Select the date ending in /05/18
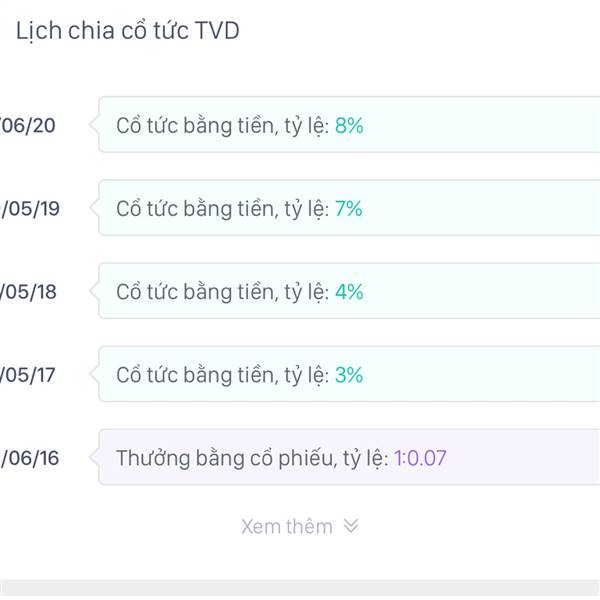Viewport: 600px width, 600px height. tap(29, 291)
